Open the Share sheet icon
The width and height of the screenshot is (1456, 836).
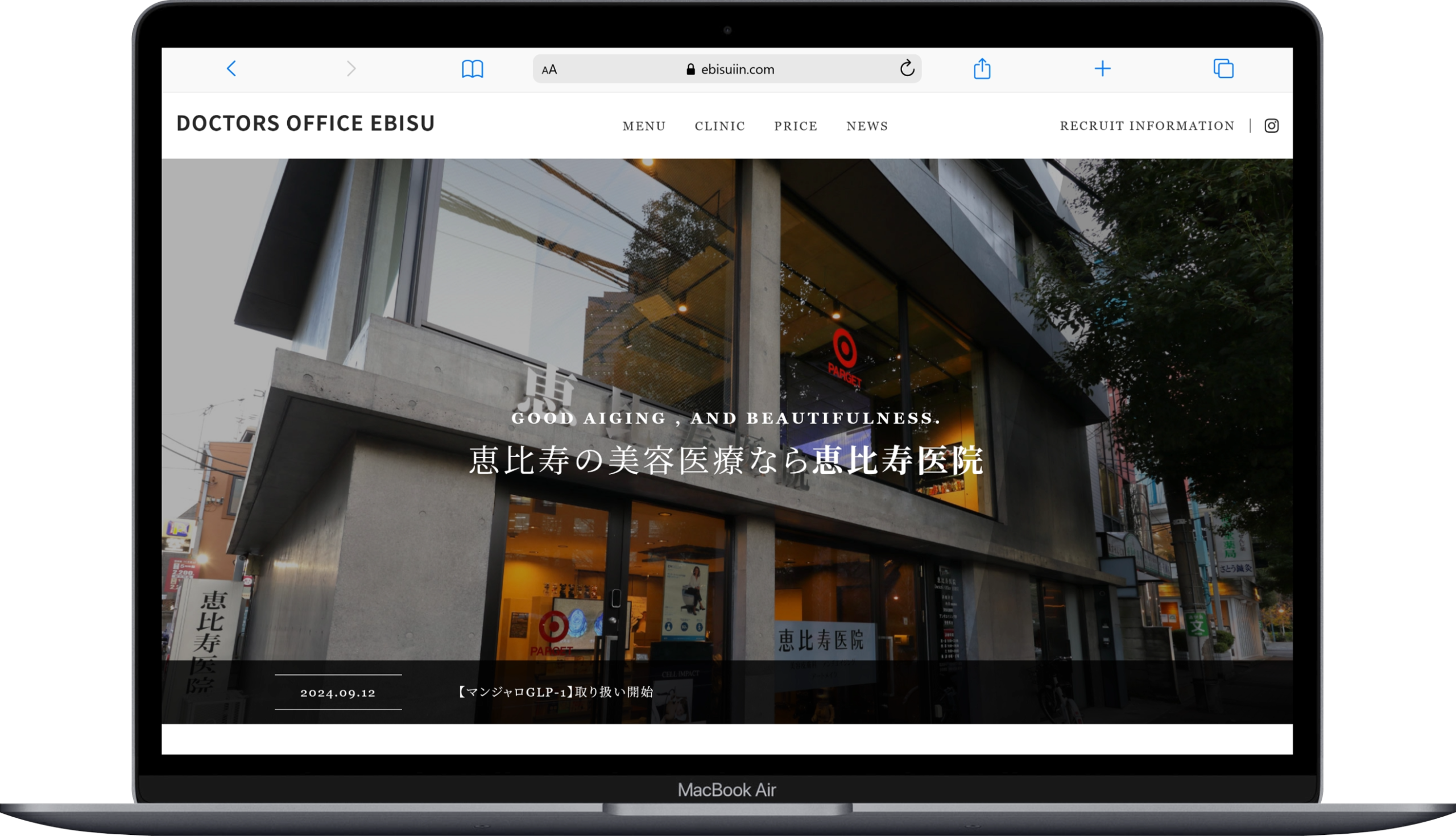point(982,69)
